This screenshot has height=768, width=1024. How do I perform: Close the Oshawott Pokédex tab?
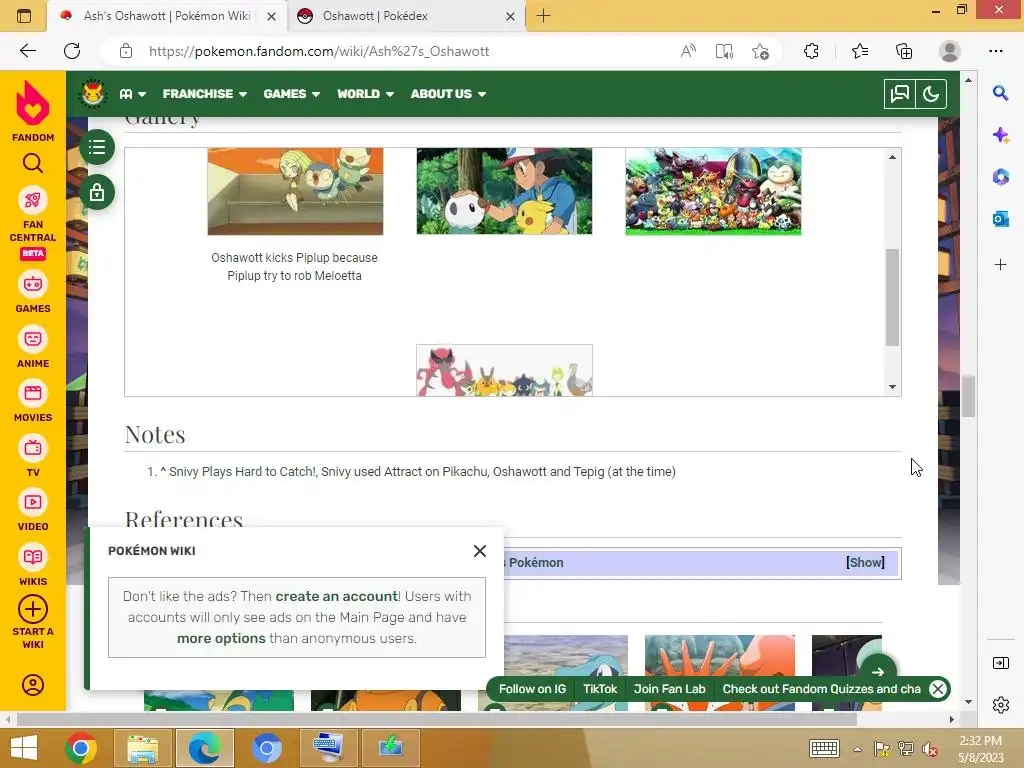click(510, 16)
